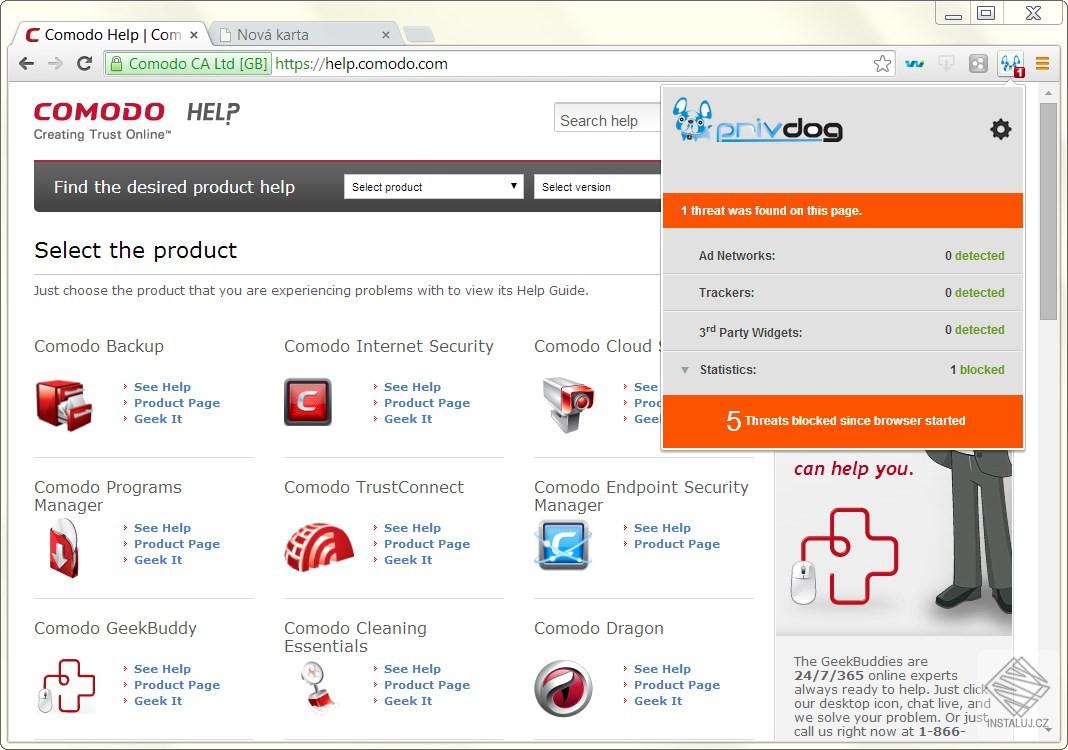This screenshot has height=750, width=1068.
Task: Open Product Page for Comodo TrustConnect
Action: point(427,544)
